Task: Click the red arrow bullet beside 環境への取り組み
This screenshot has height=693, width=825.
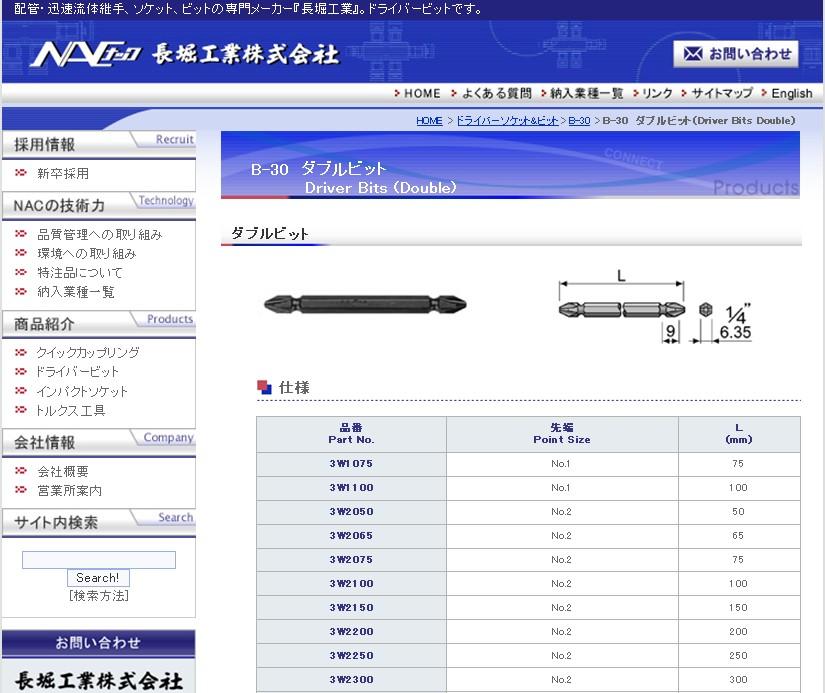Action: pyautogui.click(x=21, y=253)
